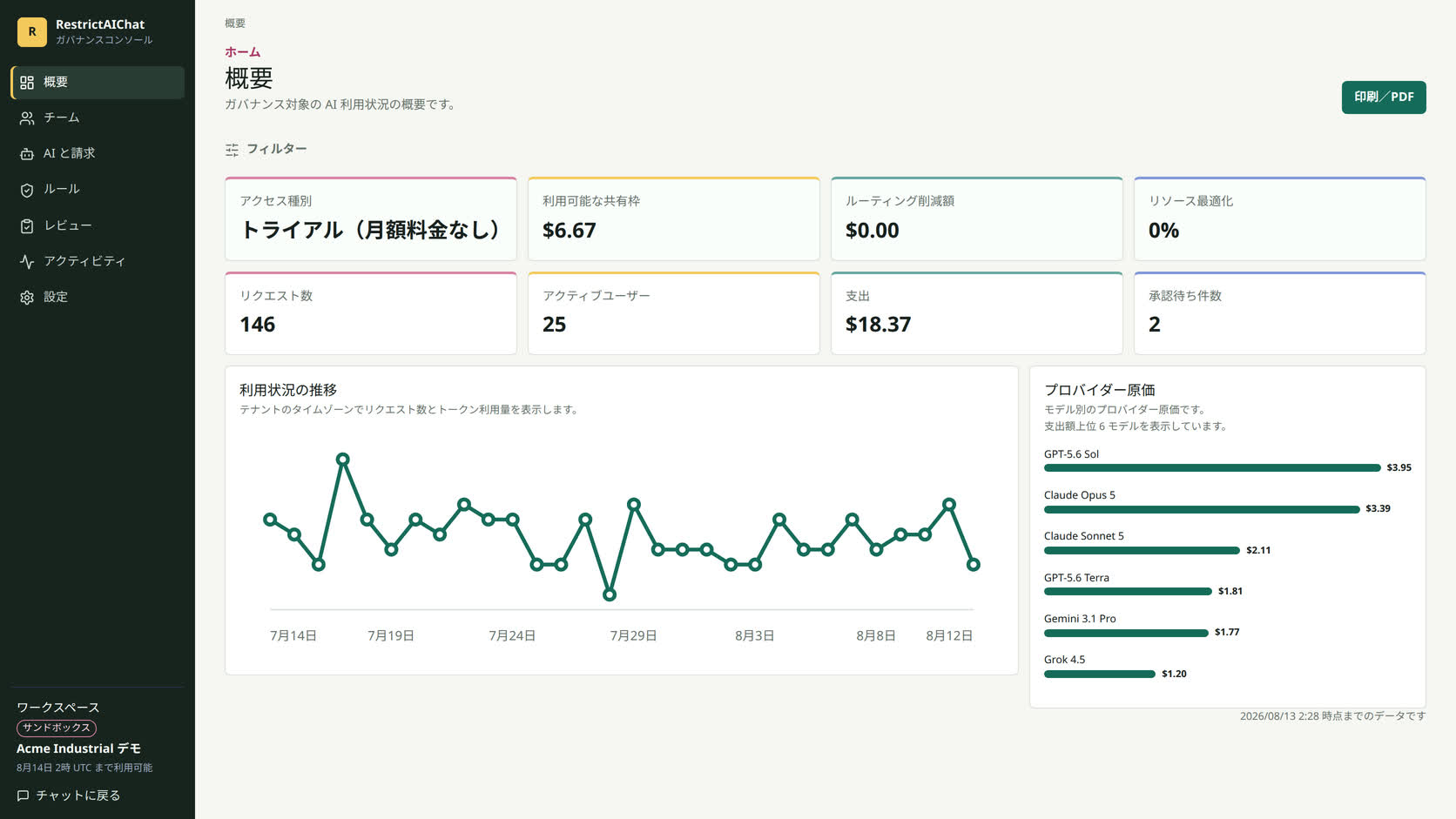Click the ガバナンスコンソール subtitle
This screenshot has width=1456, height=819.
pos(104,40)
